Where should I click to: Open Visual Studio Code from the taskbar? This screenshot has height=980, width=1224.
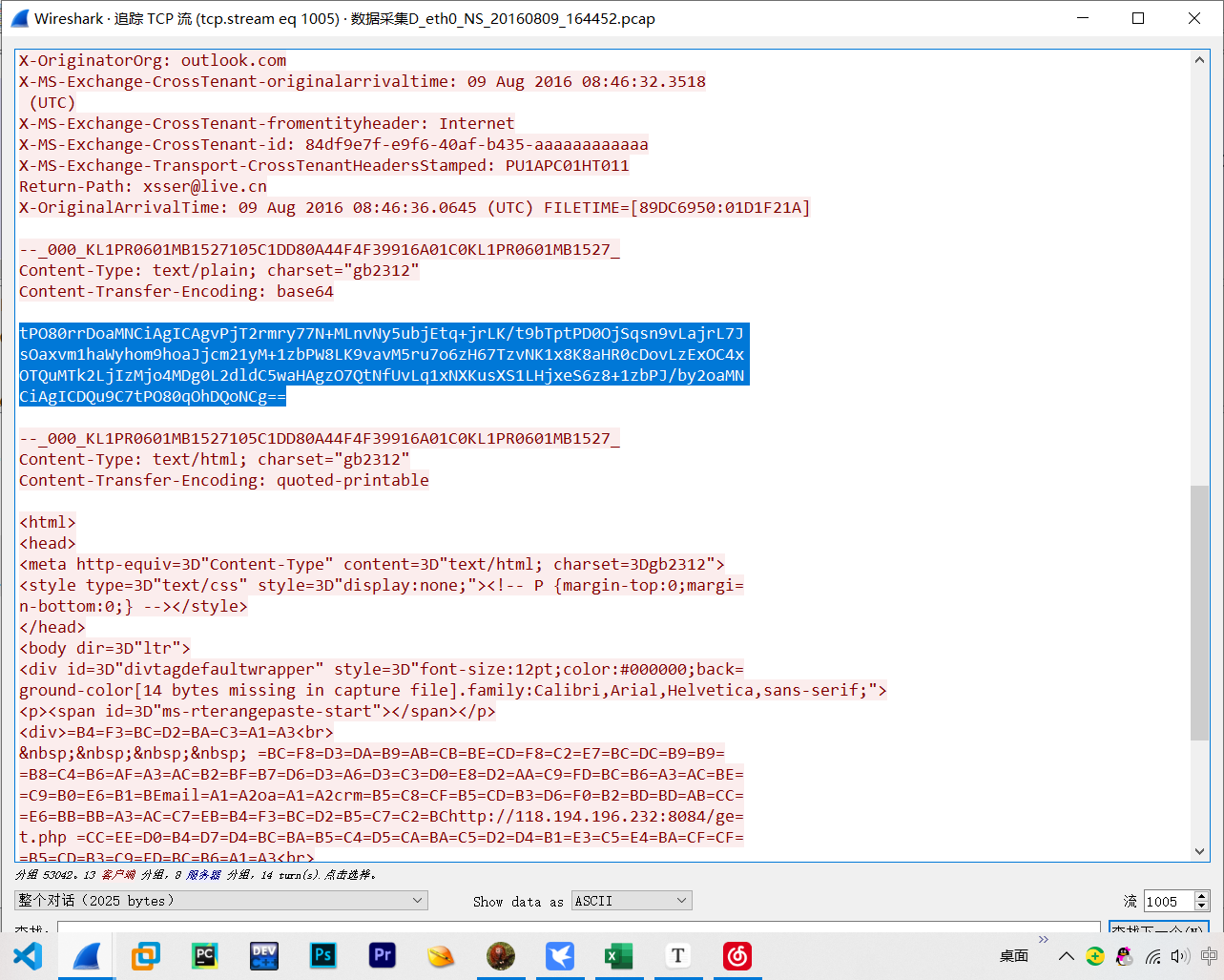(x=28, y=955)
